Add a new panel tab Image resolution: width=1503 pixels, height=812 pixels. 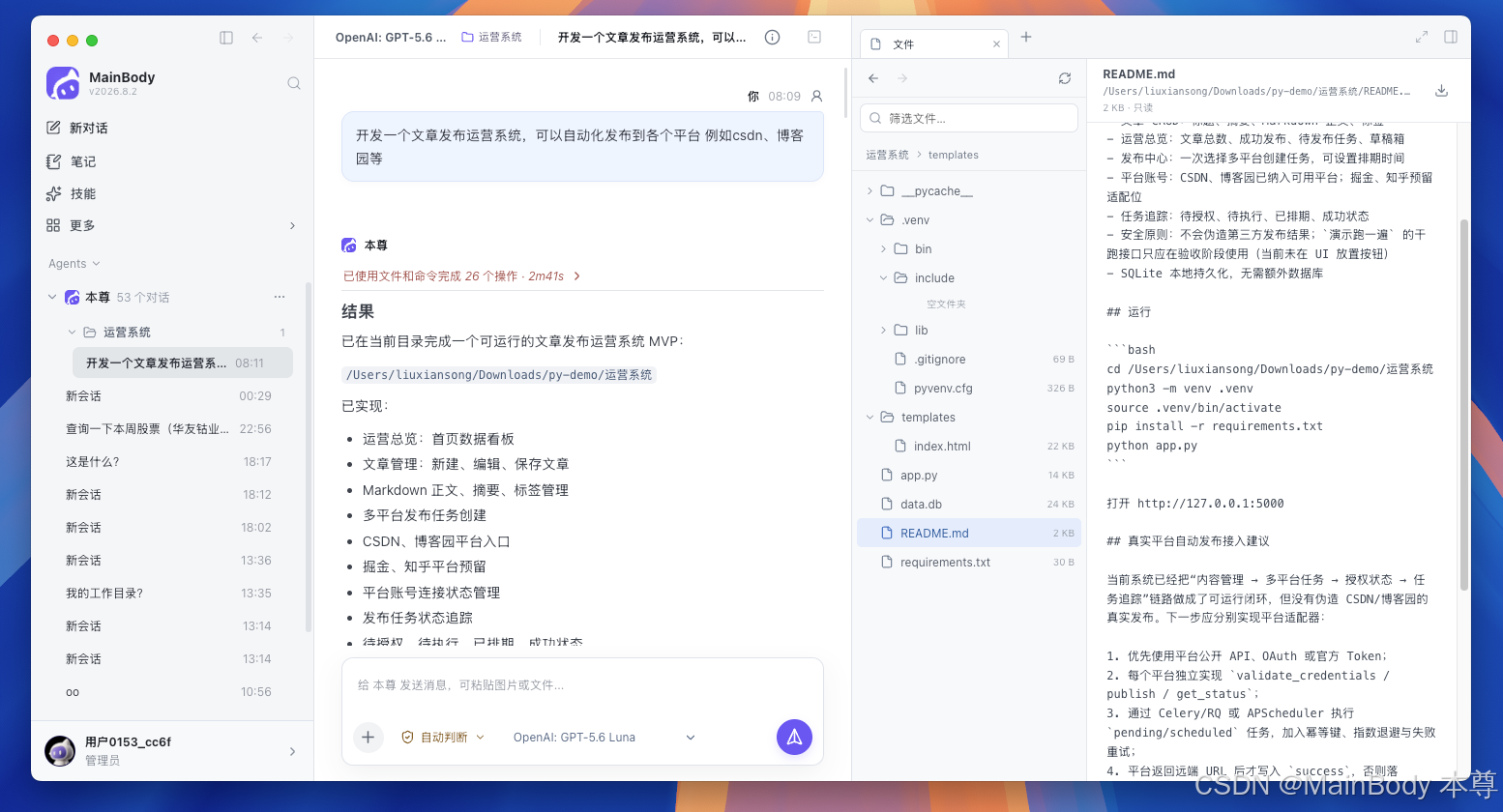tap(1026, 38)
